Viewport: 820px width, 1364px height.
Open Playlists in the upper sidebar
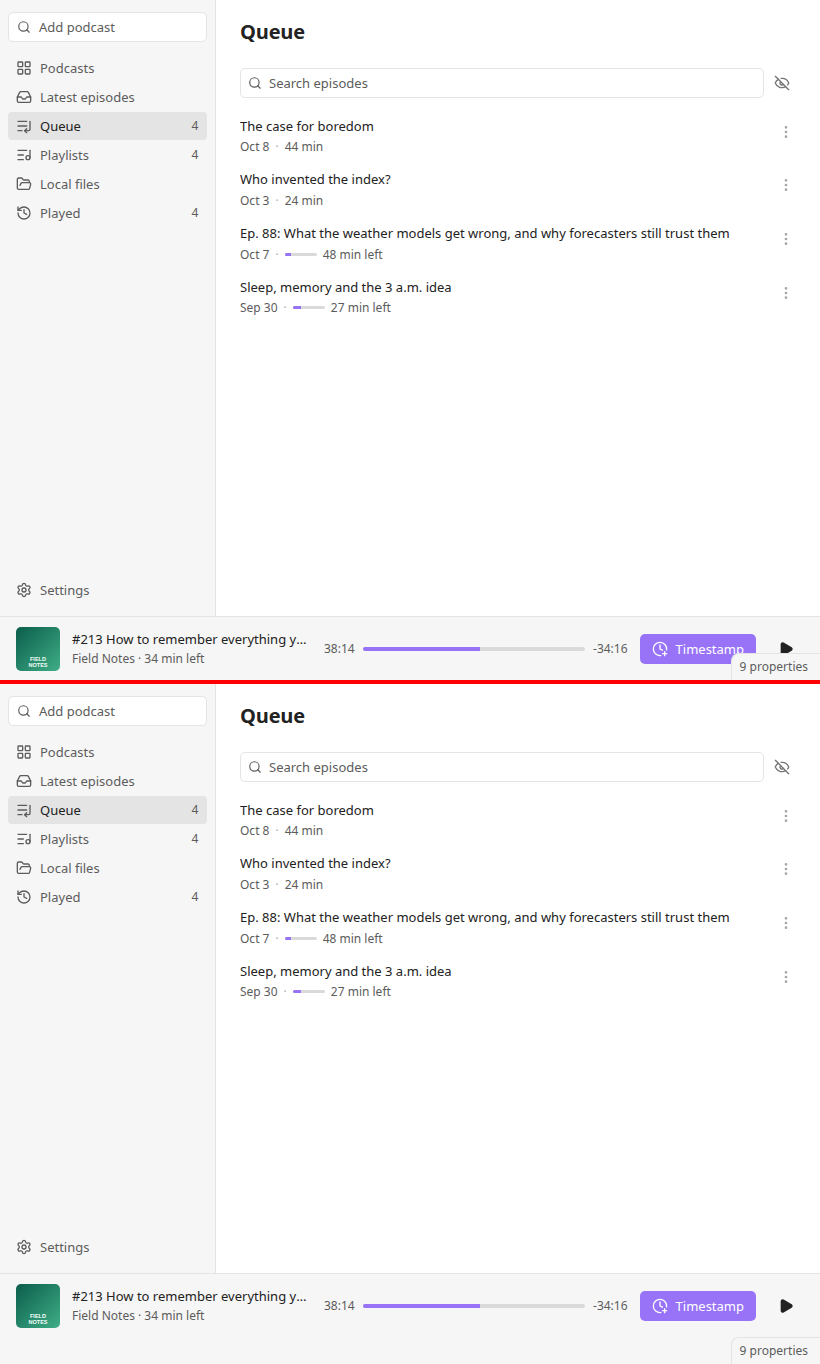coord(107,155)
